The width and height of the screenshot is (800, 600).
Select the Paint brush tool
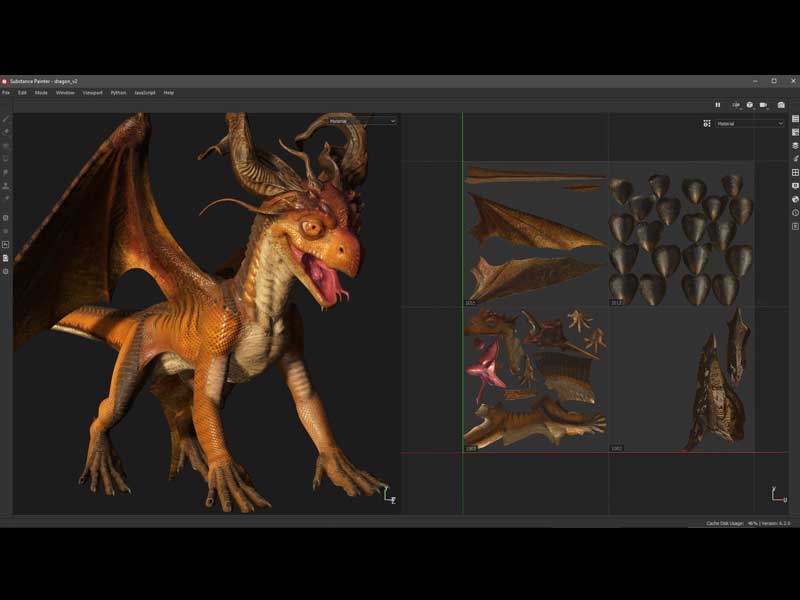coord(6,118)
